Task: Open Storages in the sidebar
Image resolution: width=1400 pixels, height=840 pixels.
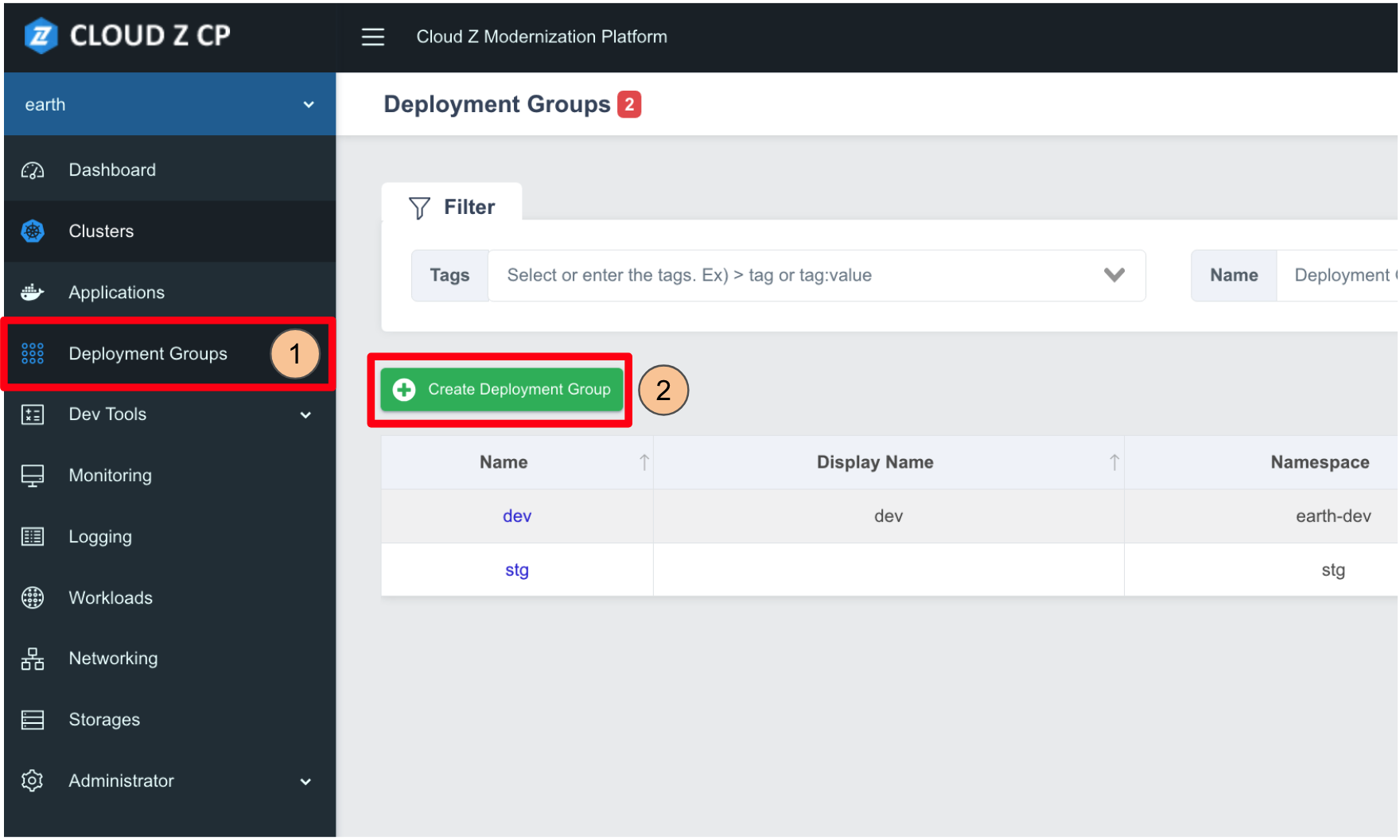Action: 169,720
